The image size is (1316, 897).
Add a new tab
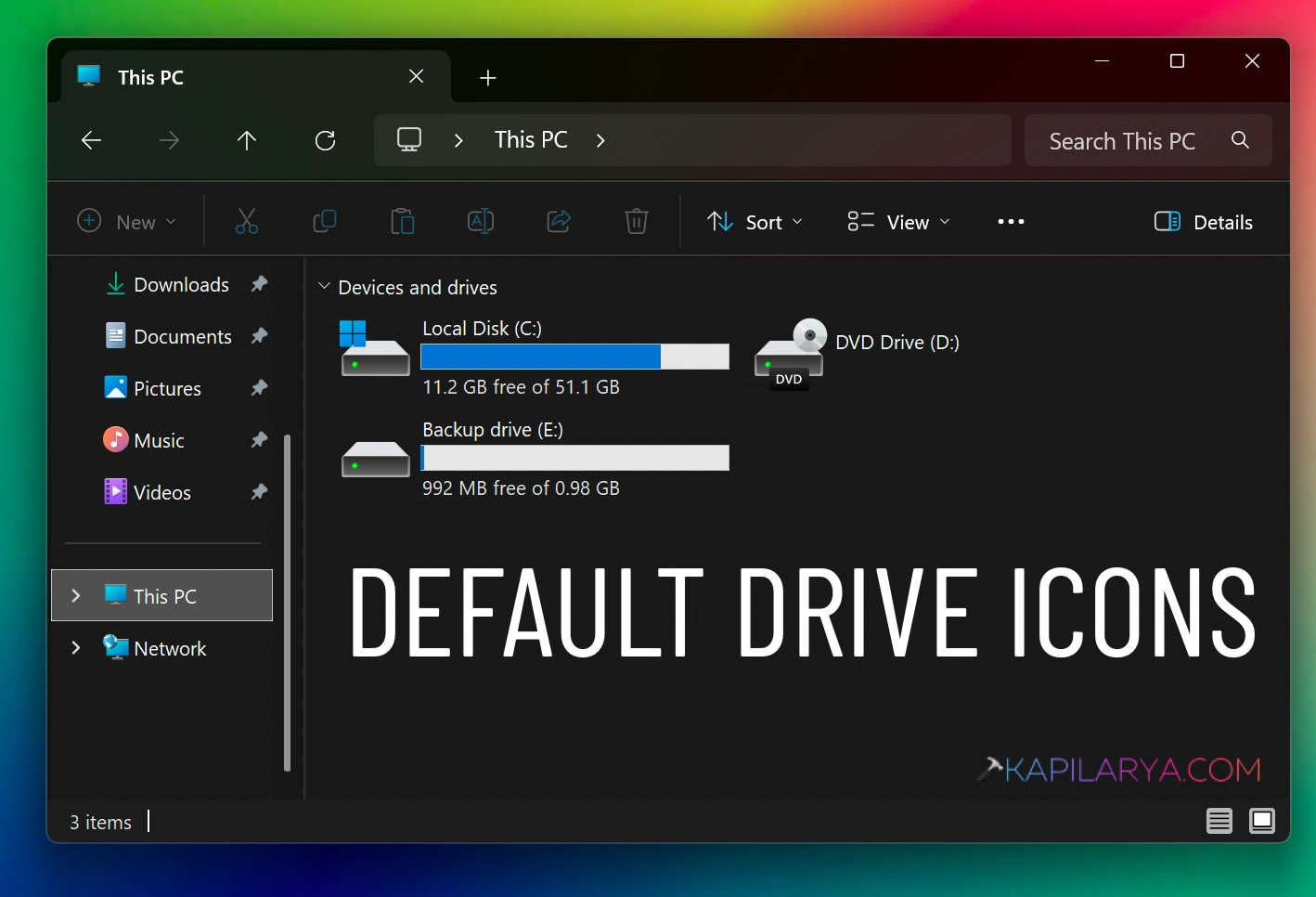(488, 78)
